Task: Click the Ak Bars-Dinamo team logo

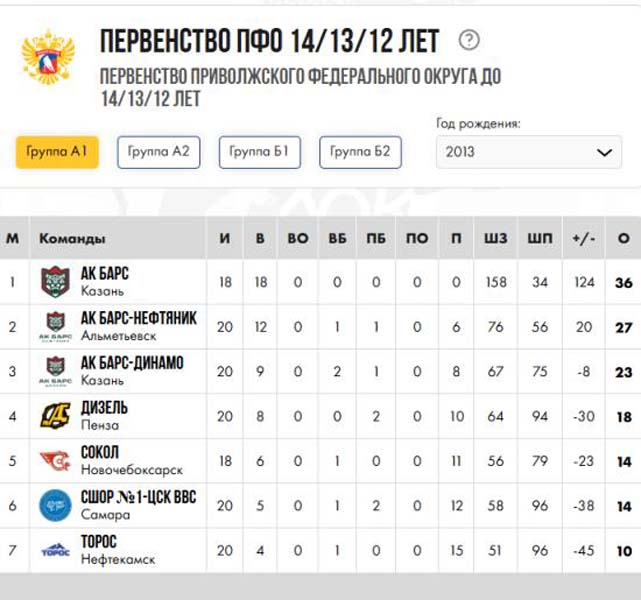Action: tap(55, 369)
